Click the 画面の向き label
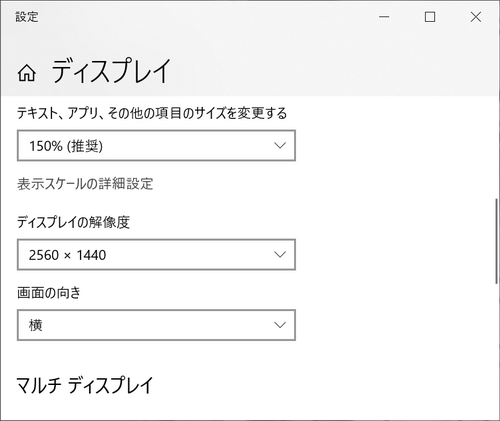 pos(49,293)
